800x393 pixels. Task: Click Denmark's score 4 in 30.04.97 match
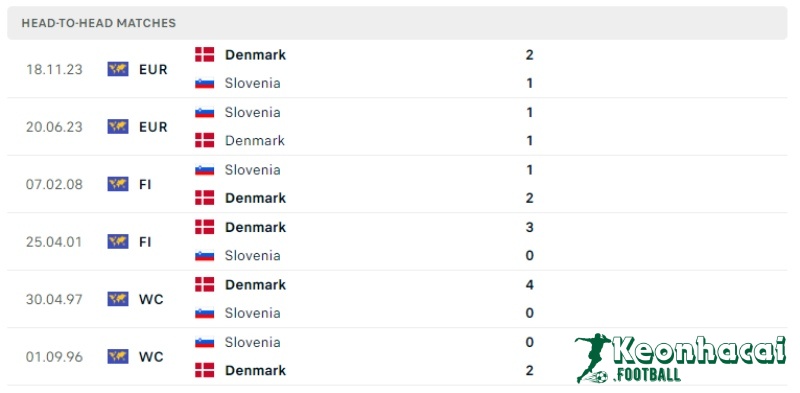(530, 285)
